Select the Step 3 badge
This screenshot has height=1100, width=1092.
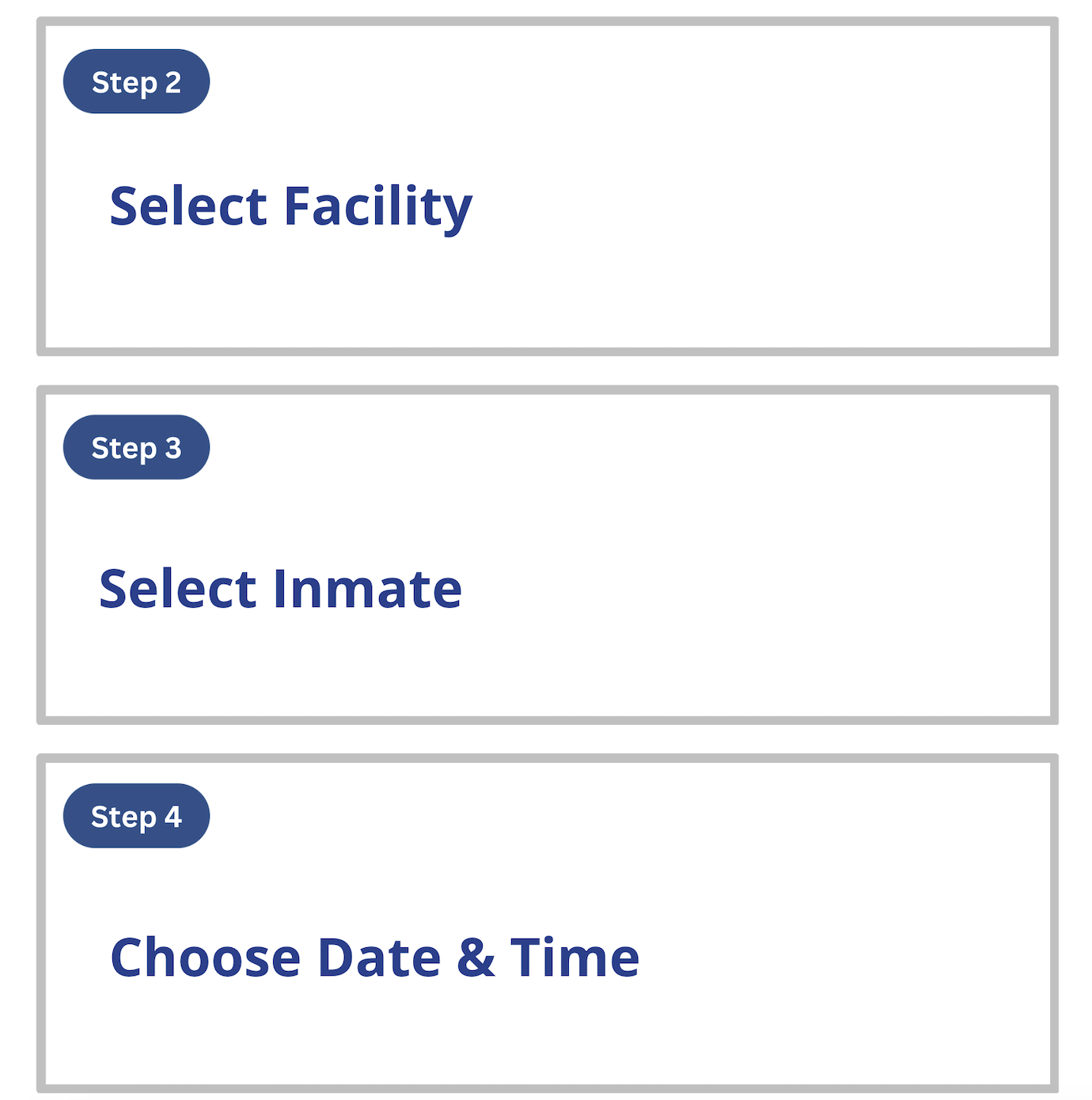(x=136, y=447)
